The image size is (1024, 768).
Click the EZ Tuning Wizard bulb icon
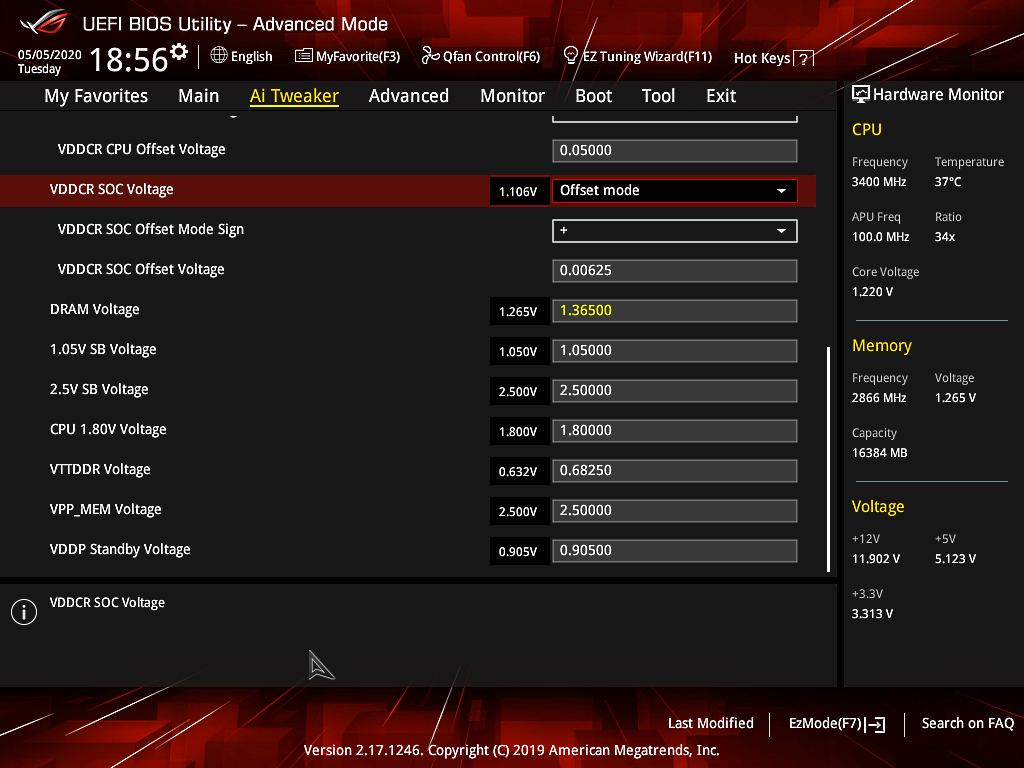[x=571, y=56]
